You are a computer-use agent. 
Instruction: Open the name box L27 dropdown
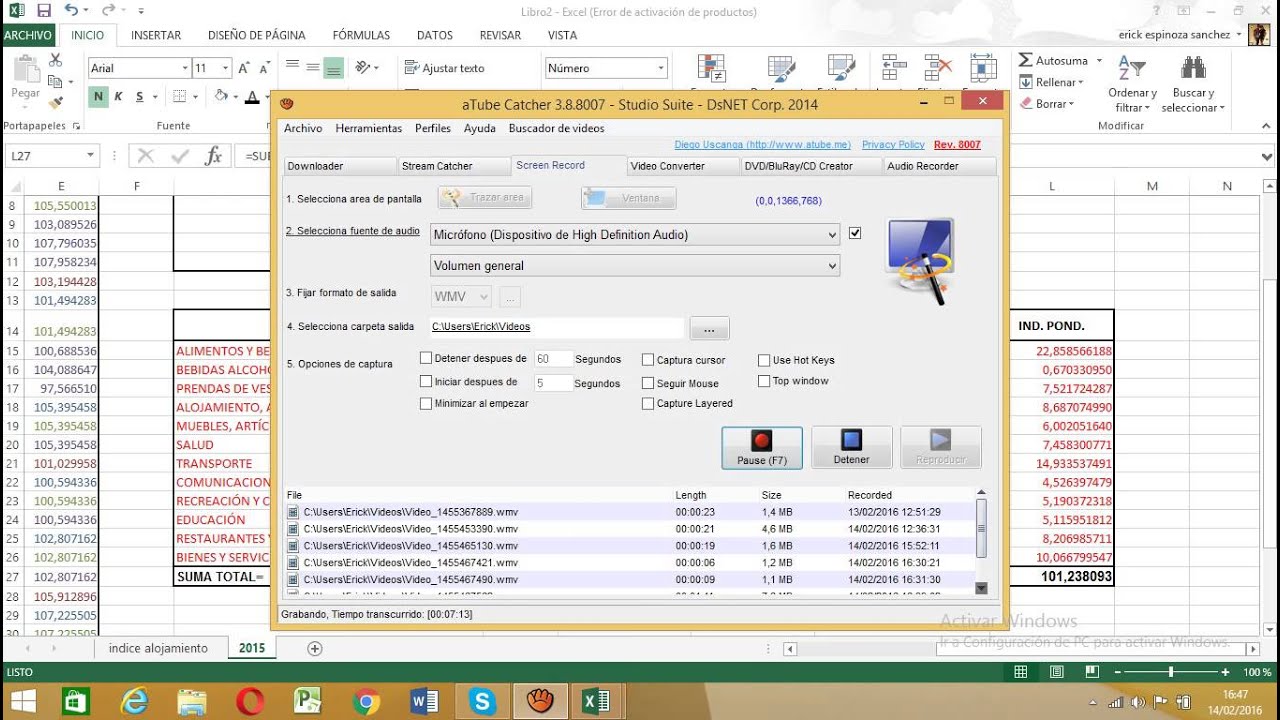[x=90, y=156]
